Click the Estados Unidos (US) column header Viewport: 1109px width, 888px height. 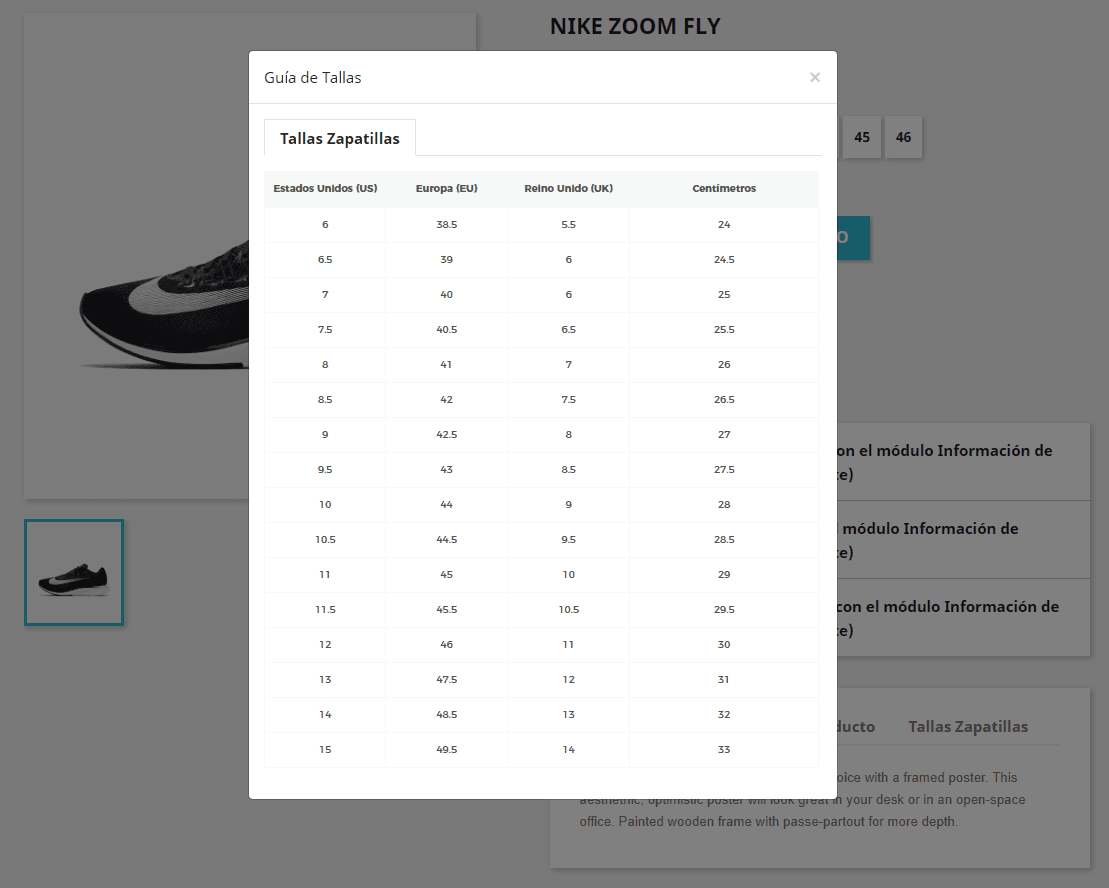[325, 188]
